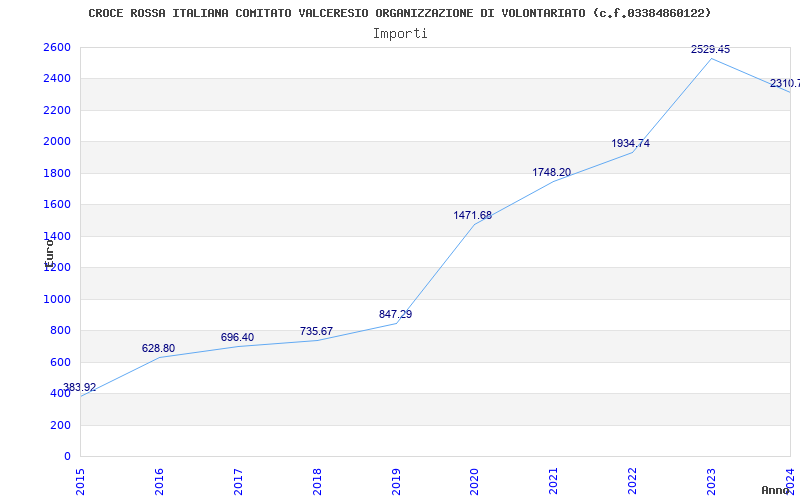Select the 628.80 data label

158,348
